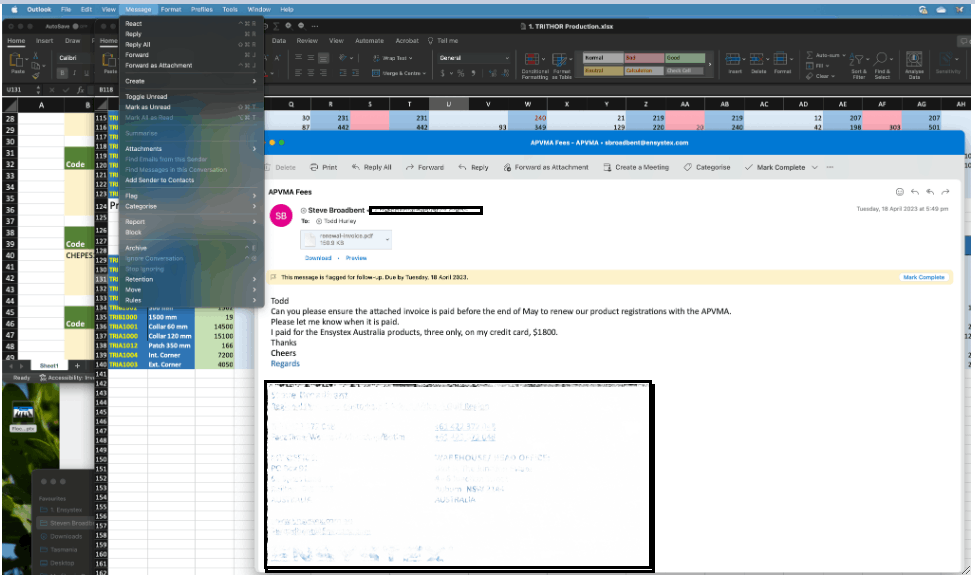Click the renewal-invoice.pdf attachment
This screenshot has height=580, width=975.
click(x=346, y=239)
